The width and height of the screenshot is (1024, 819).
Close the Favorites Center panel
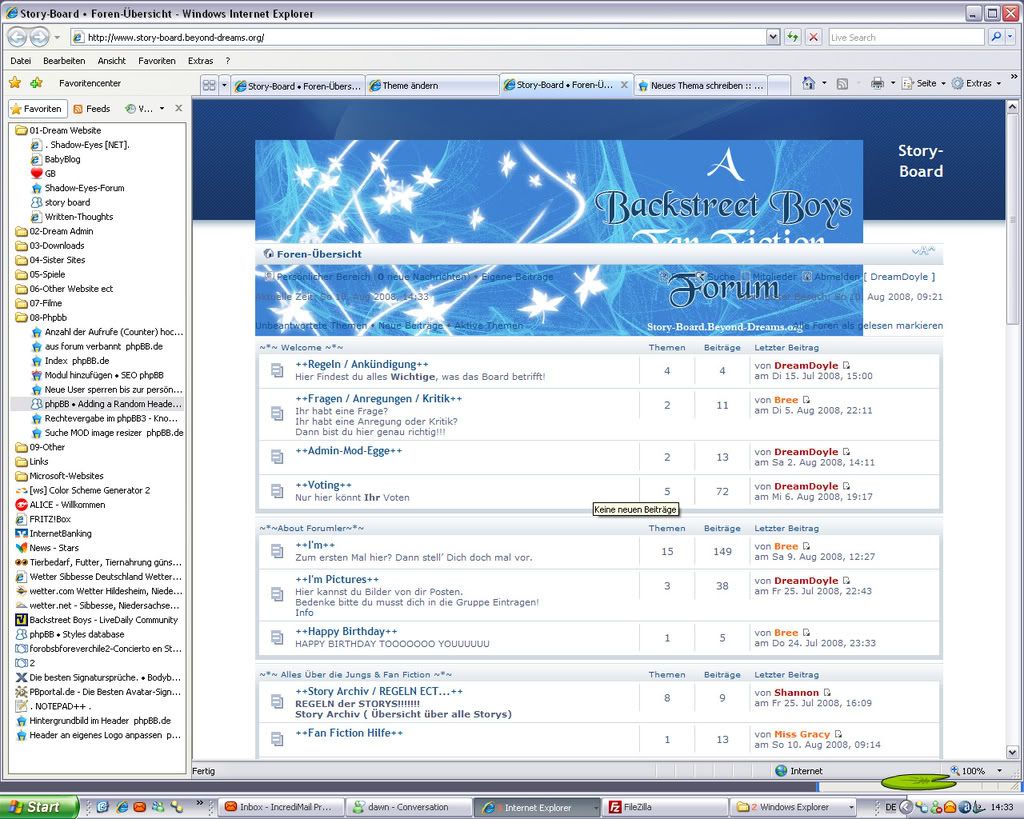[179, 108]
